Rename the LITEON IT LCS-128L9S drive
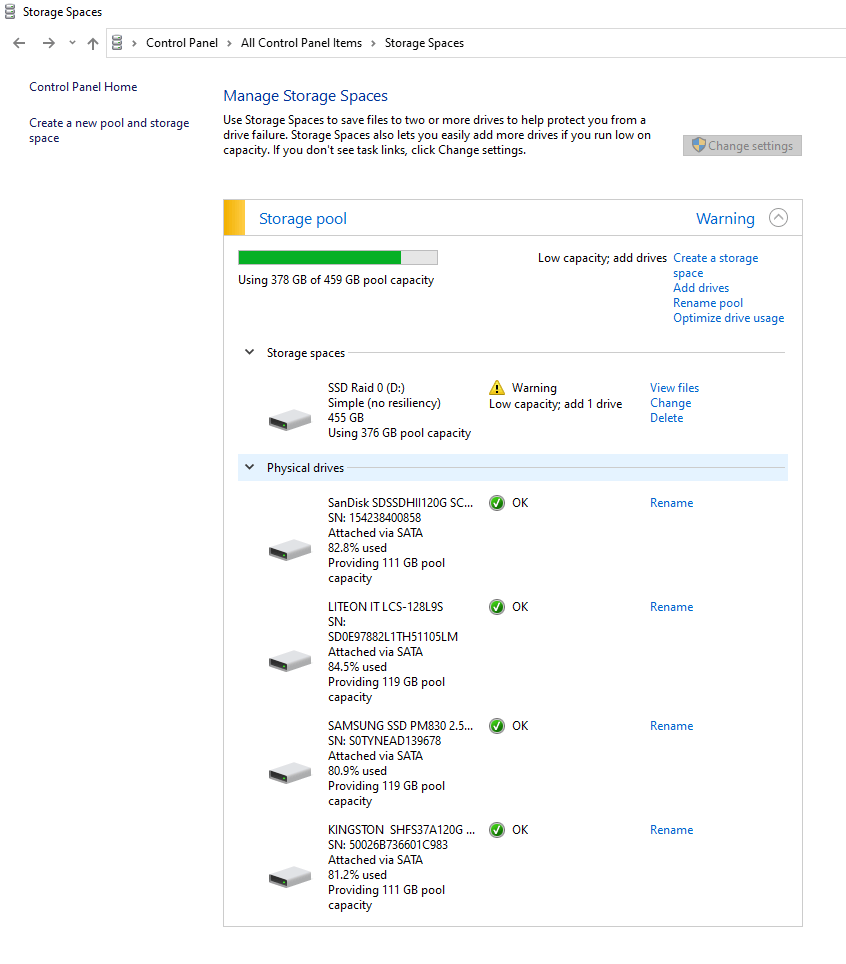This screenshot has width=846, height=964. (x=671, y=607)
